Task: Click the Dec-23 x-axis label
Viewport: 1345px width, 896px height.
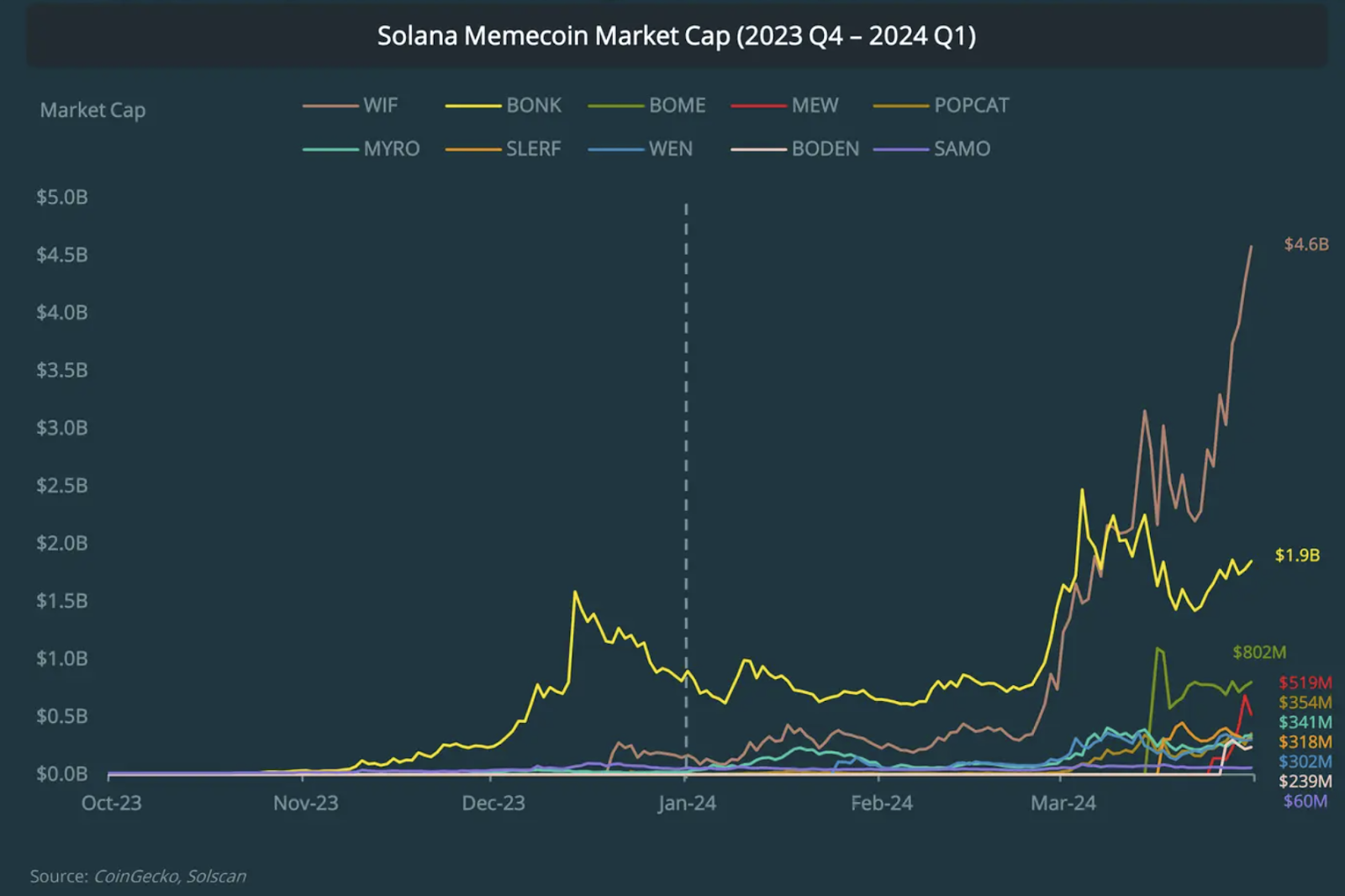Action: [x=493, y=804]
